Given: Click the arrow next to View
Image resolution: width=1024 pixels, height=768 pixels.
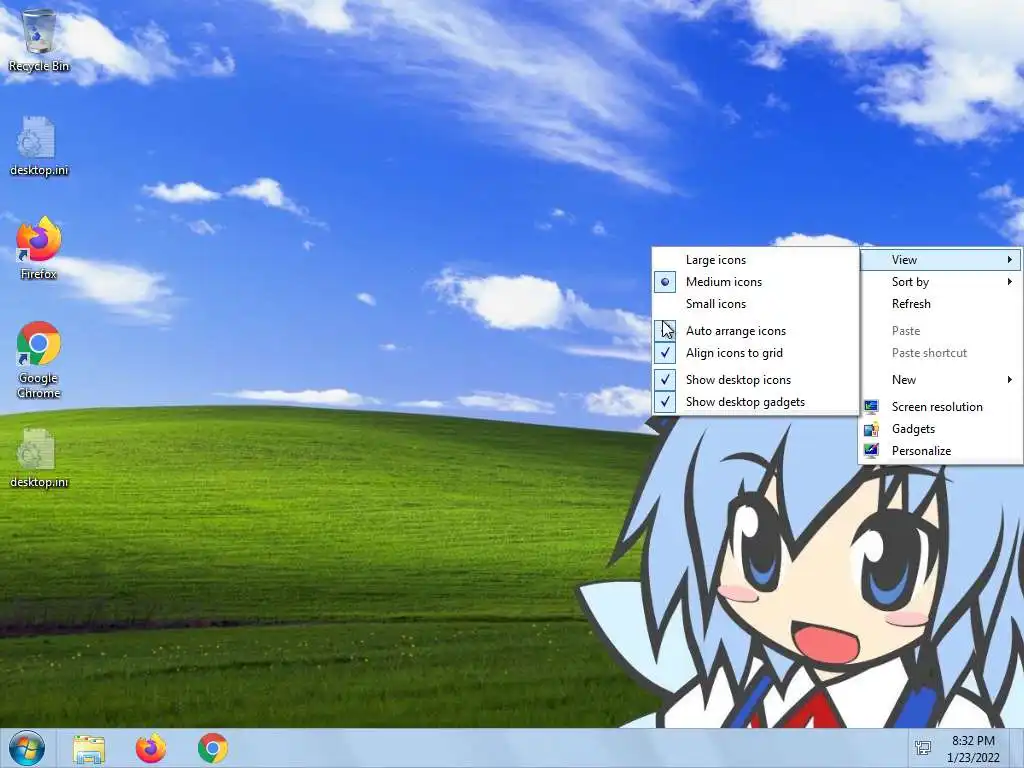Looking at the screenshot, I should 1010,260.
